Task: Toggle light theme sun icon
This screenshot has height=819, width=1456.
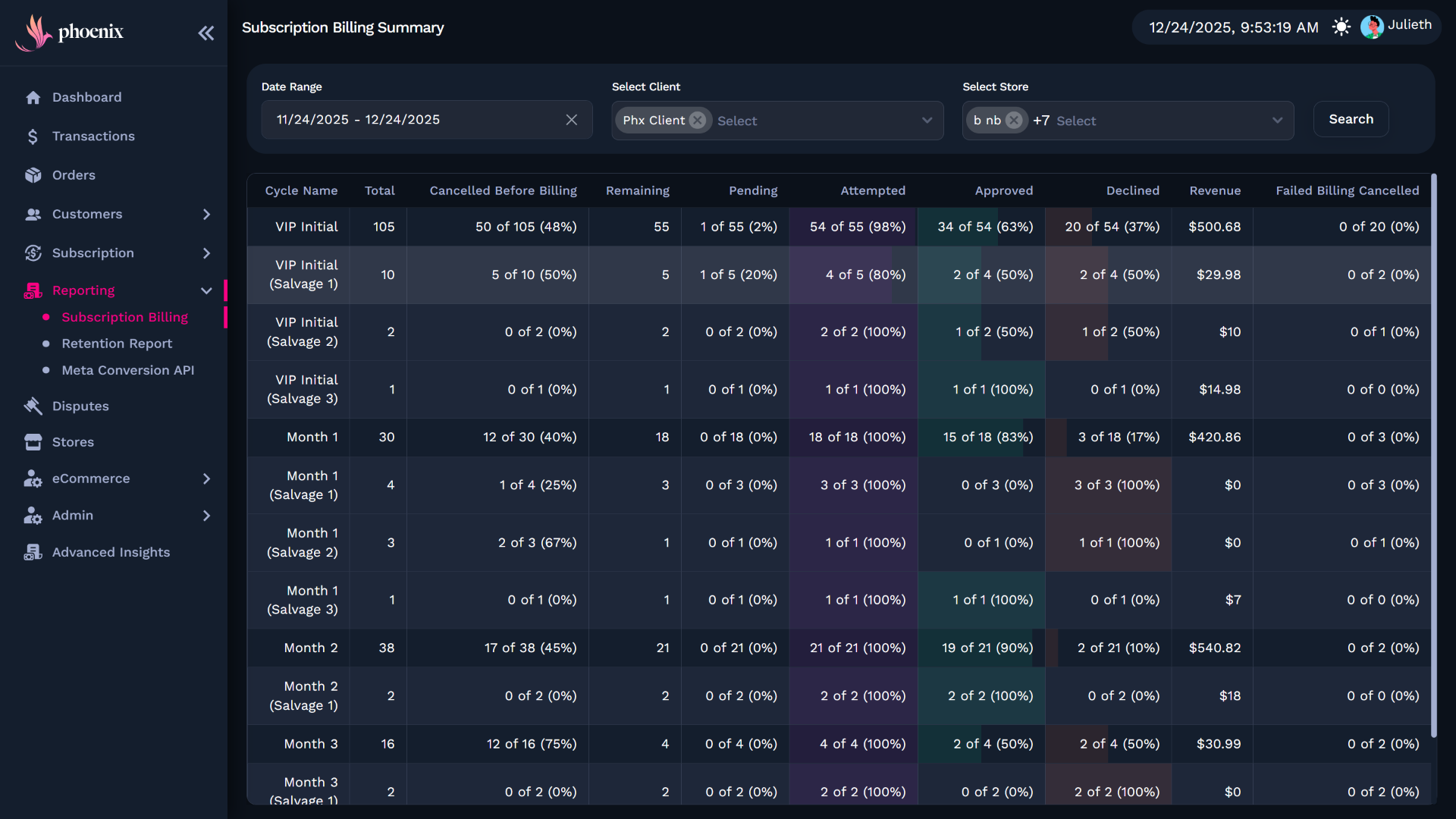Action: pos(1341,27)
